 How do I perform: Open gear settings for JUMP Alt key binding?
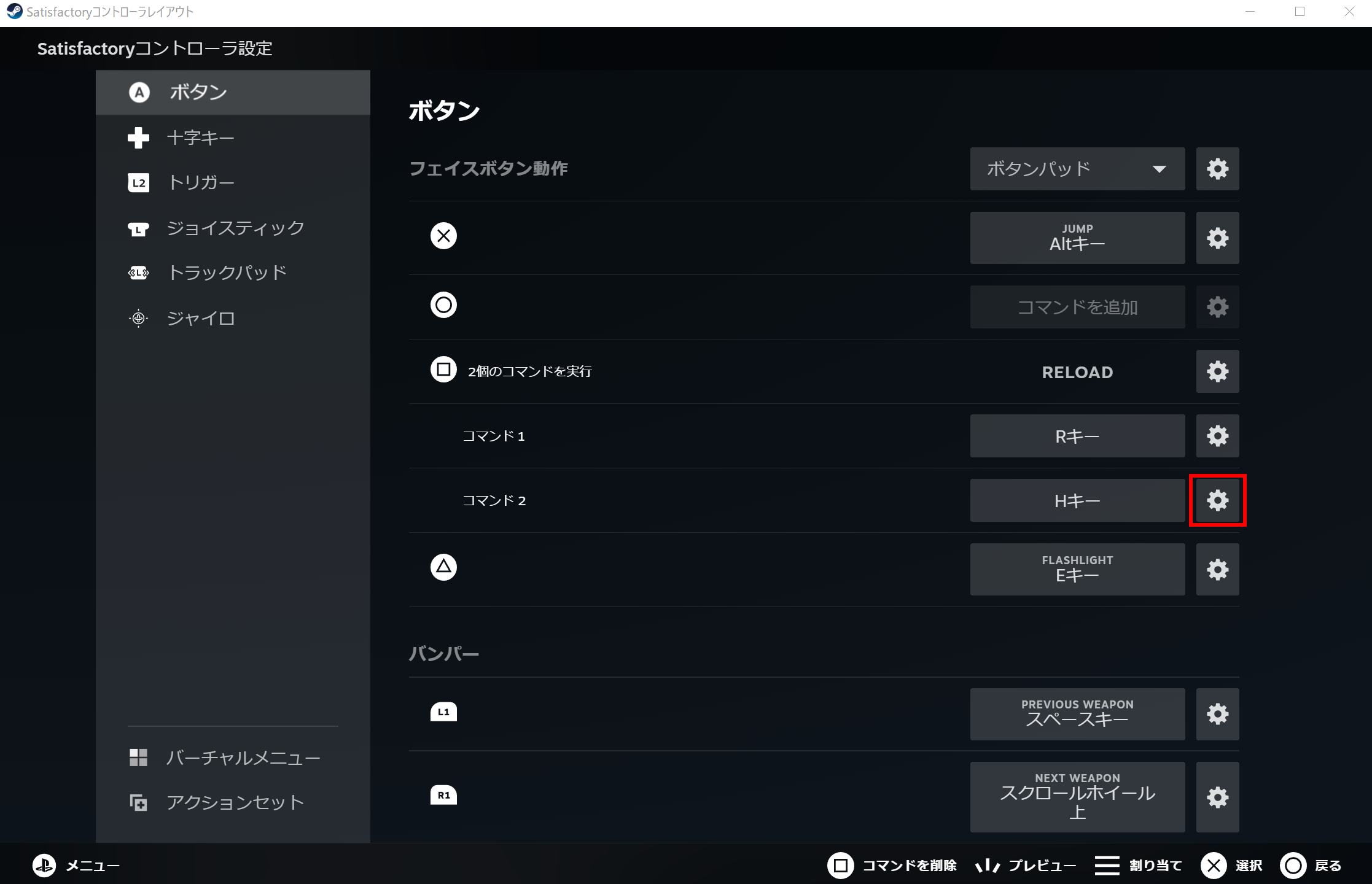point(1217,238)
